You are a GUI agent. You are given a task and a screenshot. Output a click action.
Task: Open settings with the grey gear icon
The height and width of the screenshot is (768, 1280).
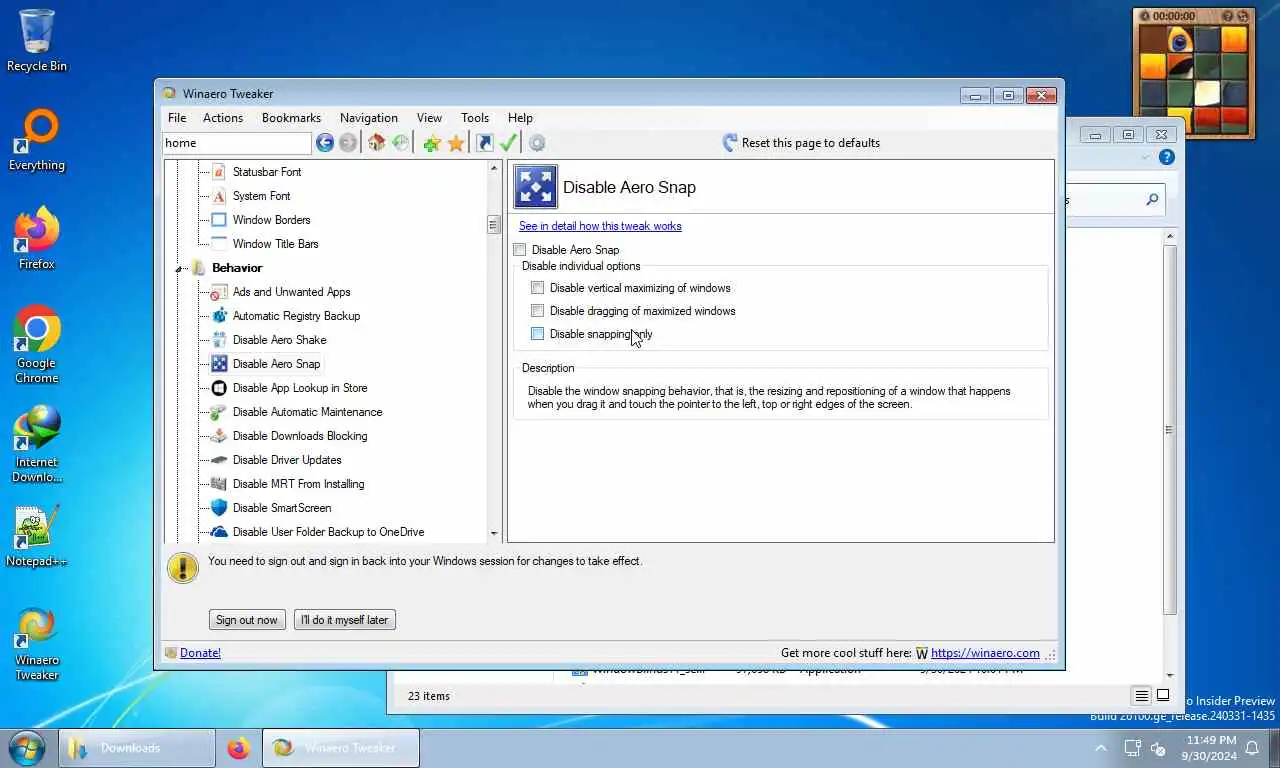tap(537, 143)
